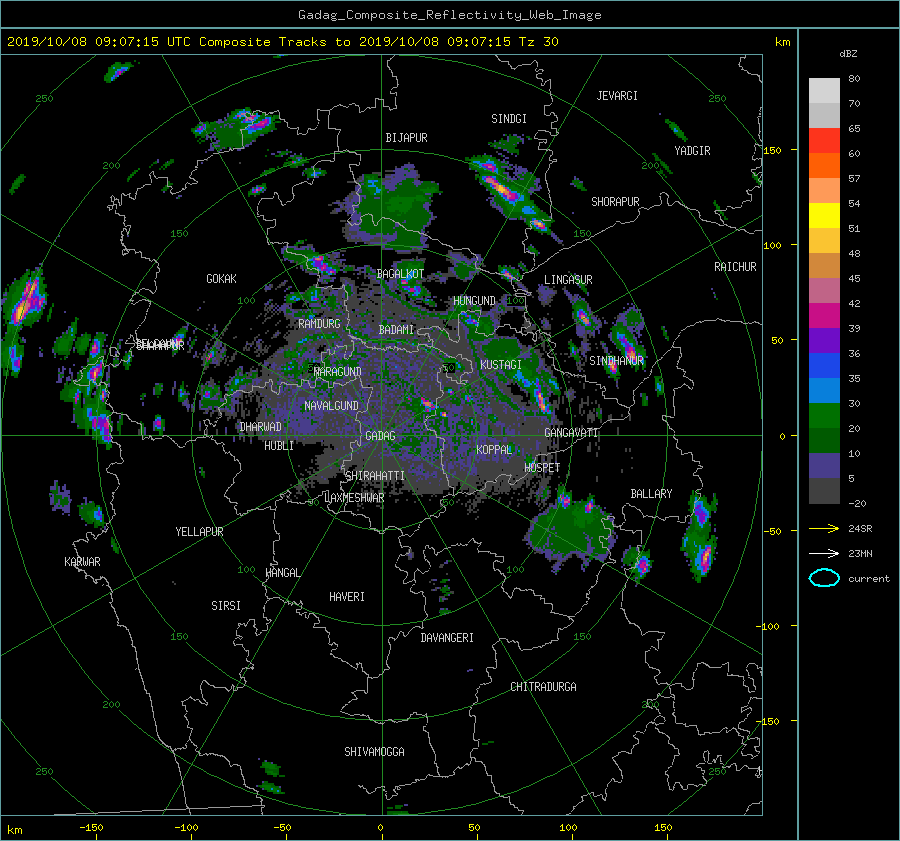Click the cyan current-track ellipse icon
The image size is (900, 841).
click(x=824, y=578)
